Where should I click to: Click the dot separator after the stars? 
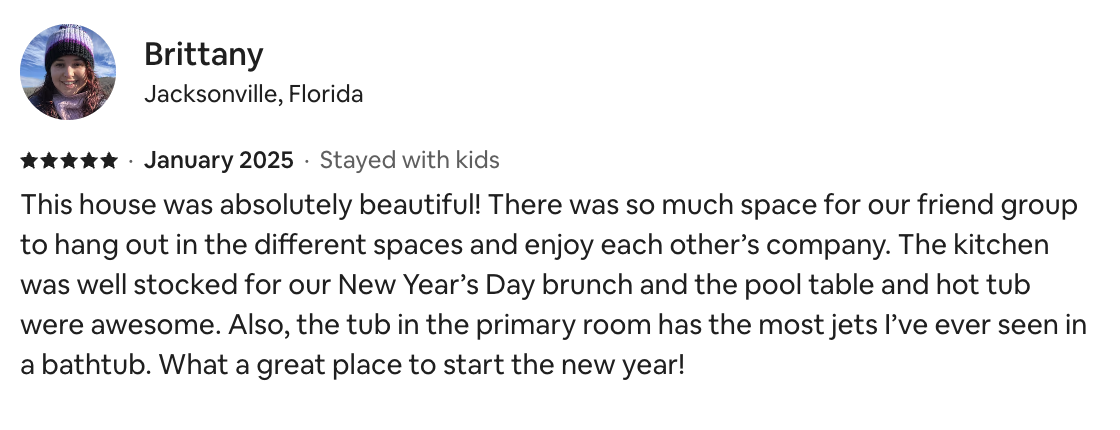pos(131,161)
